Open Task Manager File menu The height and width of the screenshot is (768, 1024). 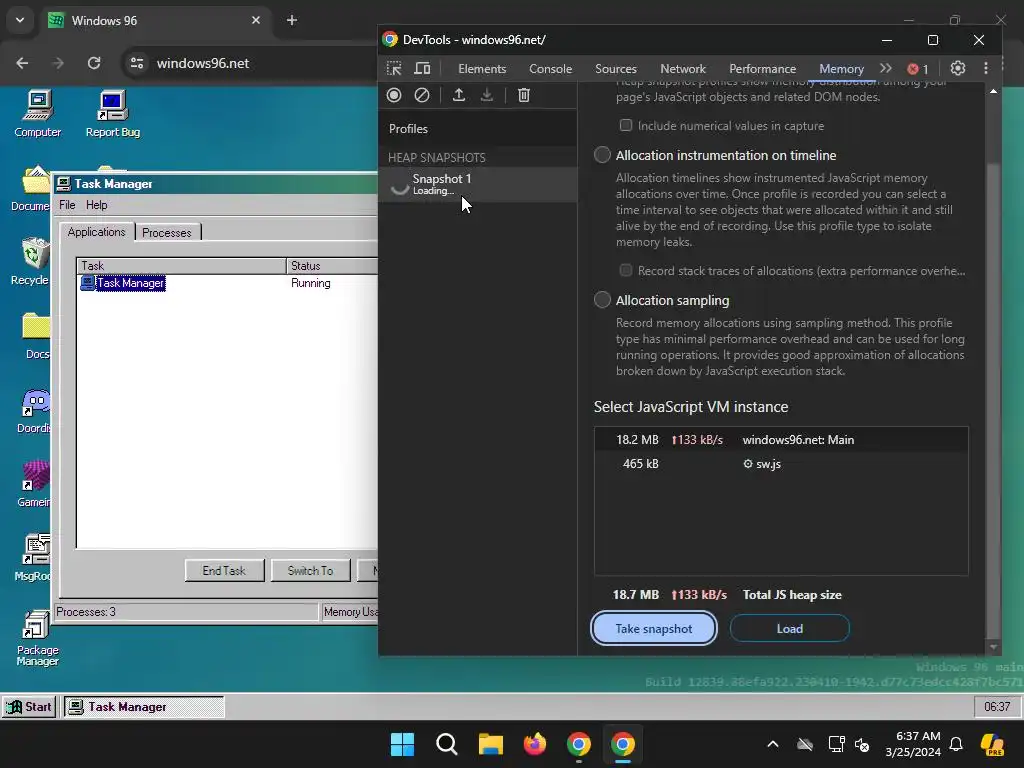pyautogui.click(x=67, y=205)
